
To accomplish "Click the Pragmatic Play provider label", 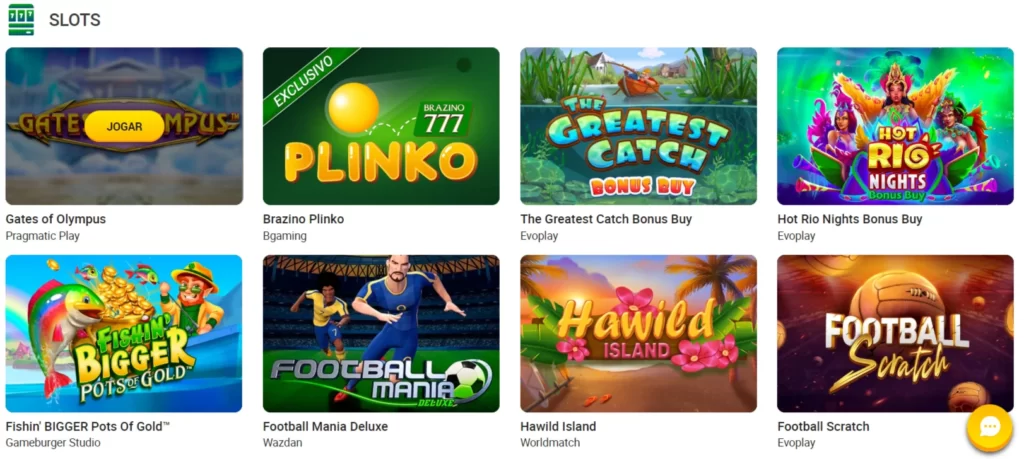I will point(42,236).
